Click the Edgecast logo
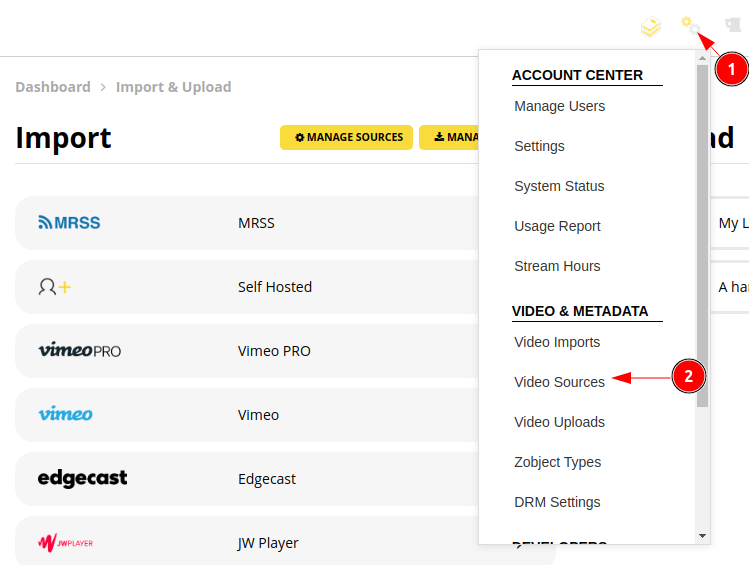Screen dimensions: 749x565 pyautogui.click(x=83, y=478)
